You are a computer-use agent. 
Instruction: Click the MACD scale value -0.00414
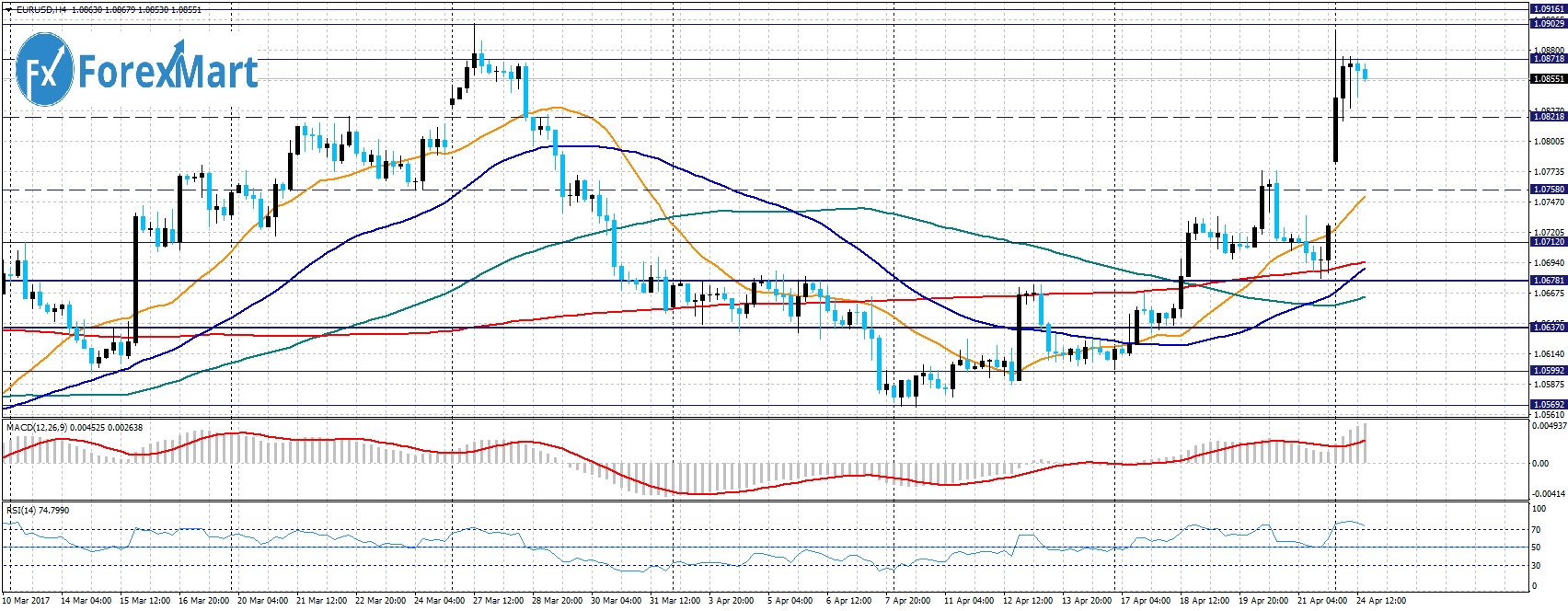1548,494
